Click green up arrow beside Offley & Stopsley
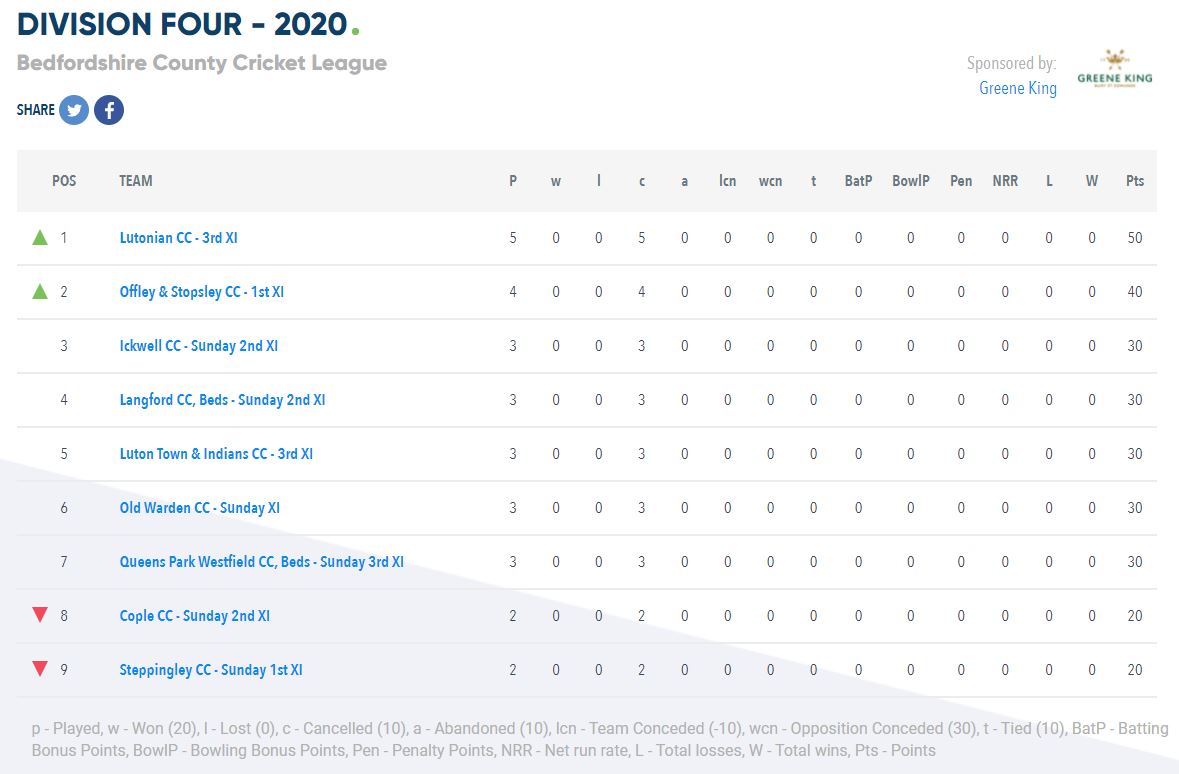Viewport: 1179px width, 774px height. click(x=40, y=292)
